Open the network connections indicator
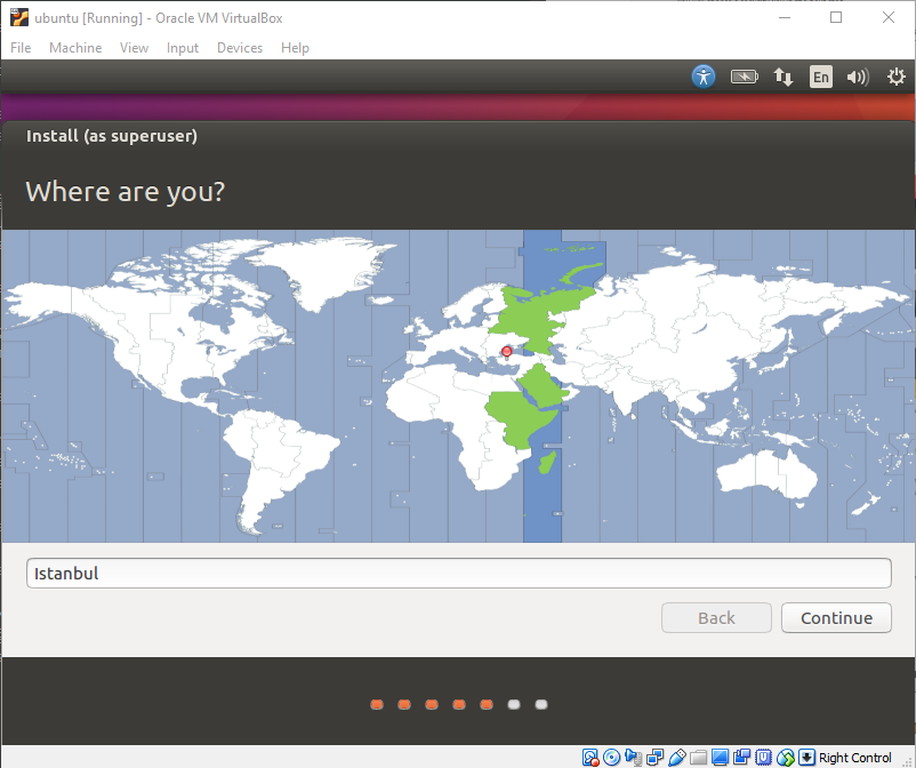This screenshot has width=916, height=768. point(783,77)
